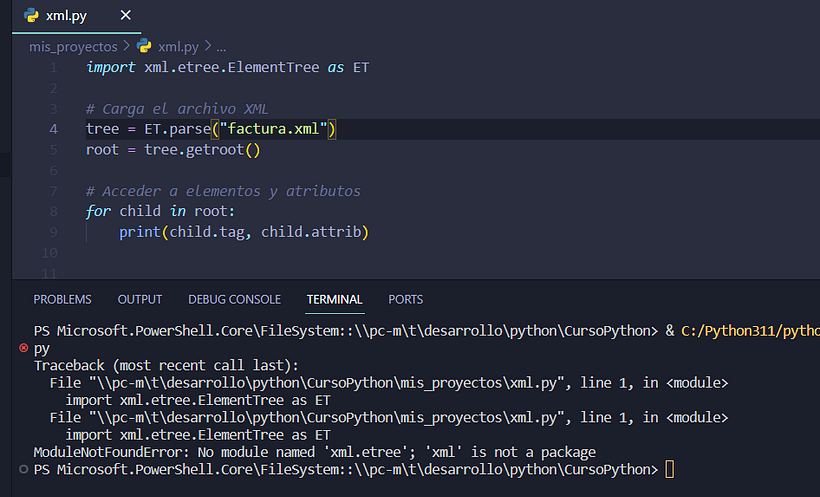Switch to the PROBLEMS panel tab
Screen dimensions: 820x497
pos(62,299)
